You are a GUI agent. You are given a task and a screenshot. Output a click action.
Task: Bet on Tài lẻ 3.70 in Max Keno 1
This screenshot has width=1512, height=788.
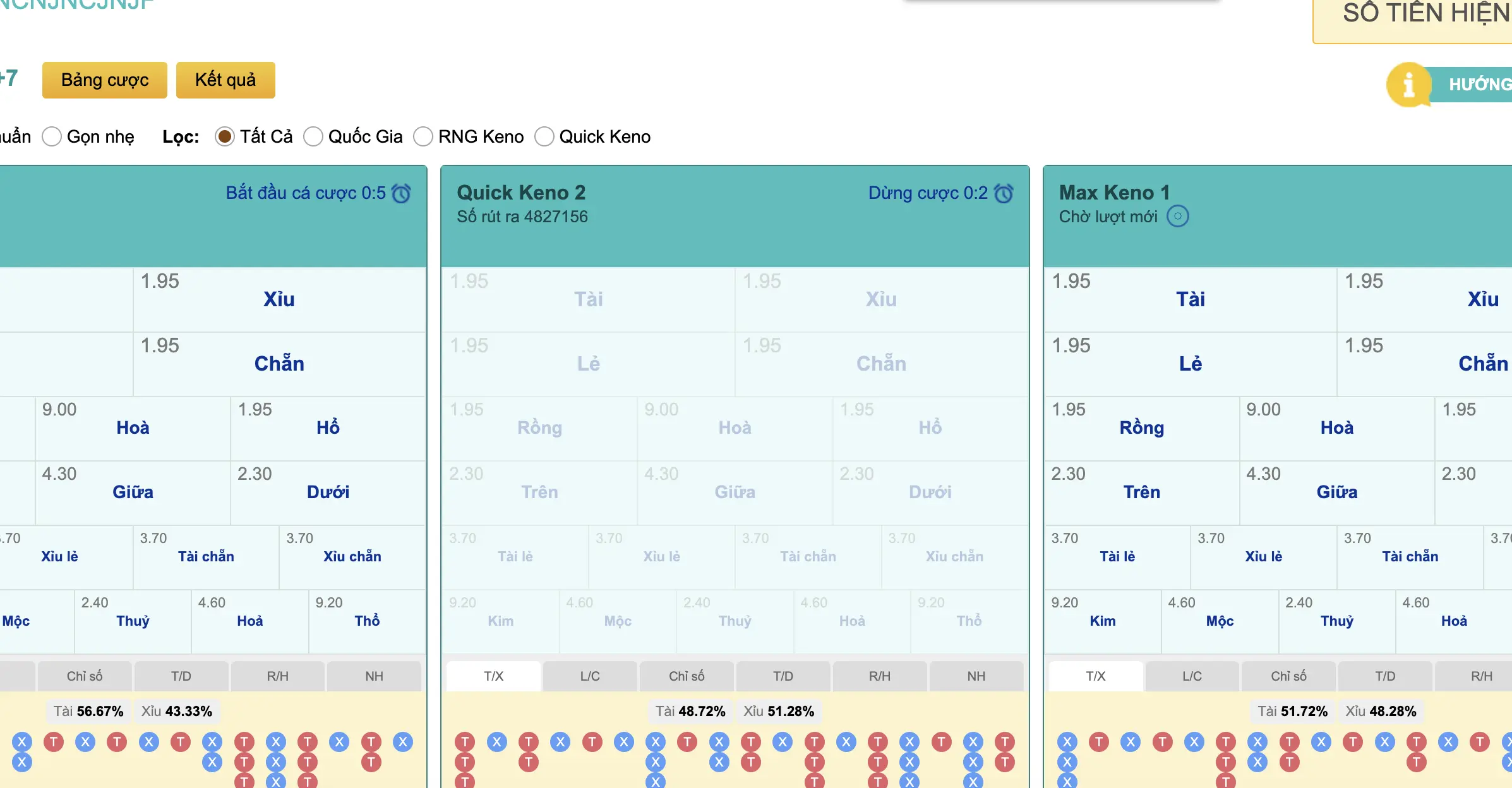[1117, 558]
